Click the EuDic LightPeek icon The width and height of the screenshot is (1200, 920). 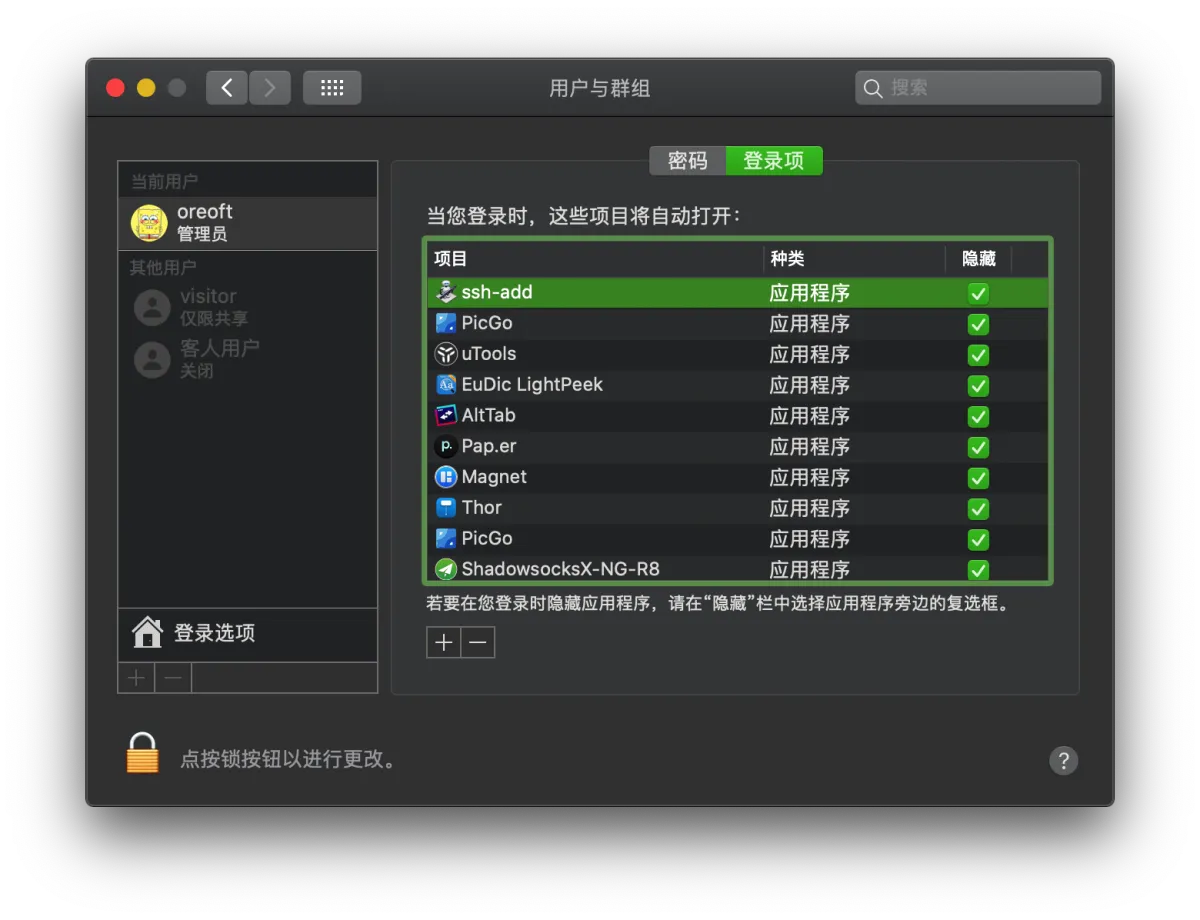pos(446,385)
